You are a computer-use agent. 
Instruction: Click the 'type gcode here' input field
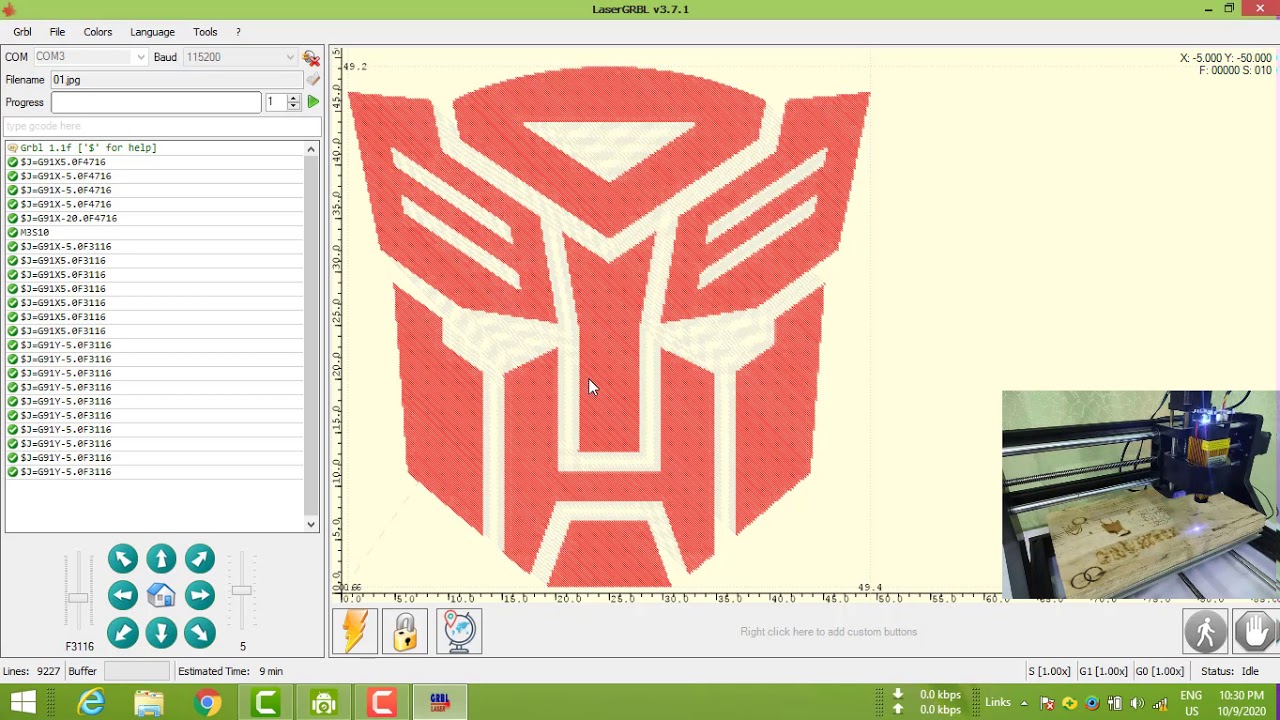(x=162, y=126)
